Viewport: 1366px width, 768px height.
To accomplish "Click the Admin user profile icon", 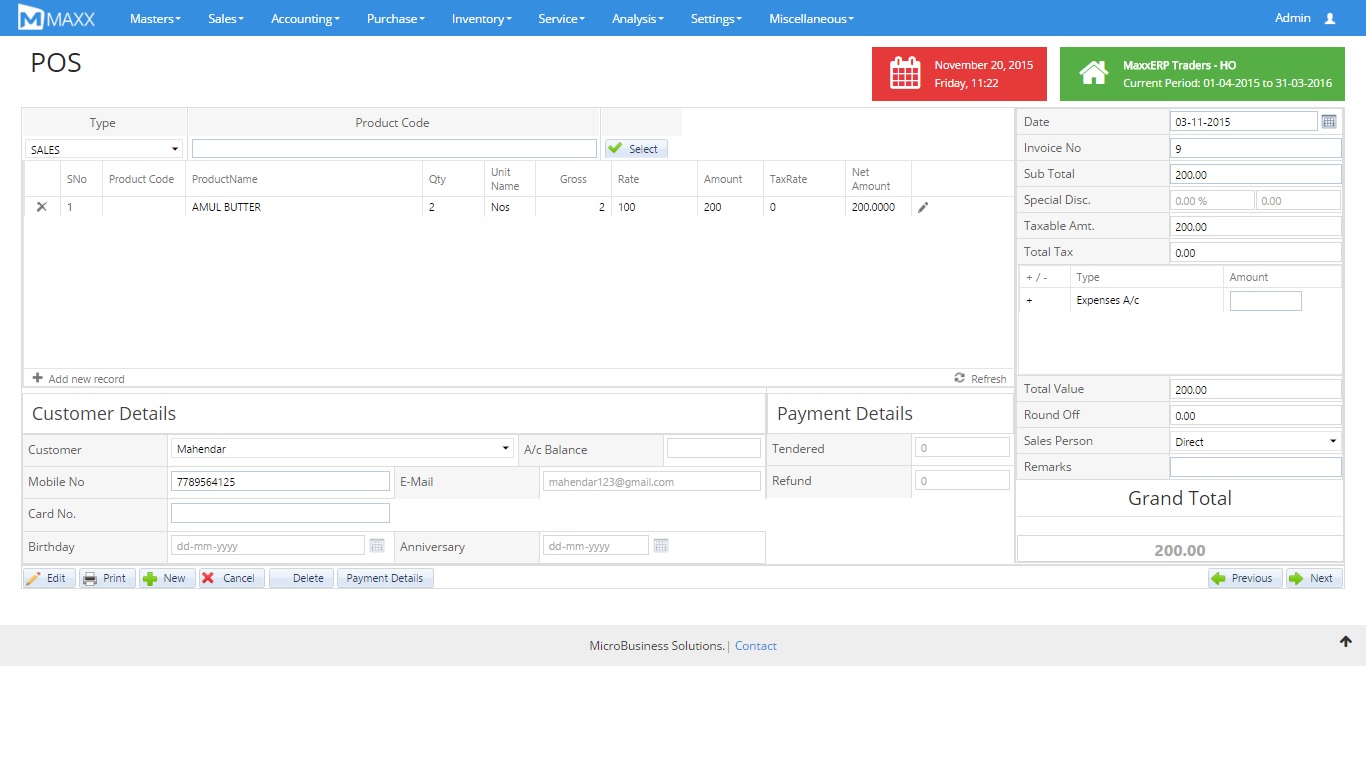I will coord(1329,18).
